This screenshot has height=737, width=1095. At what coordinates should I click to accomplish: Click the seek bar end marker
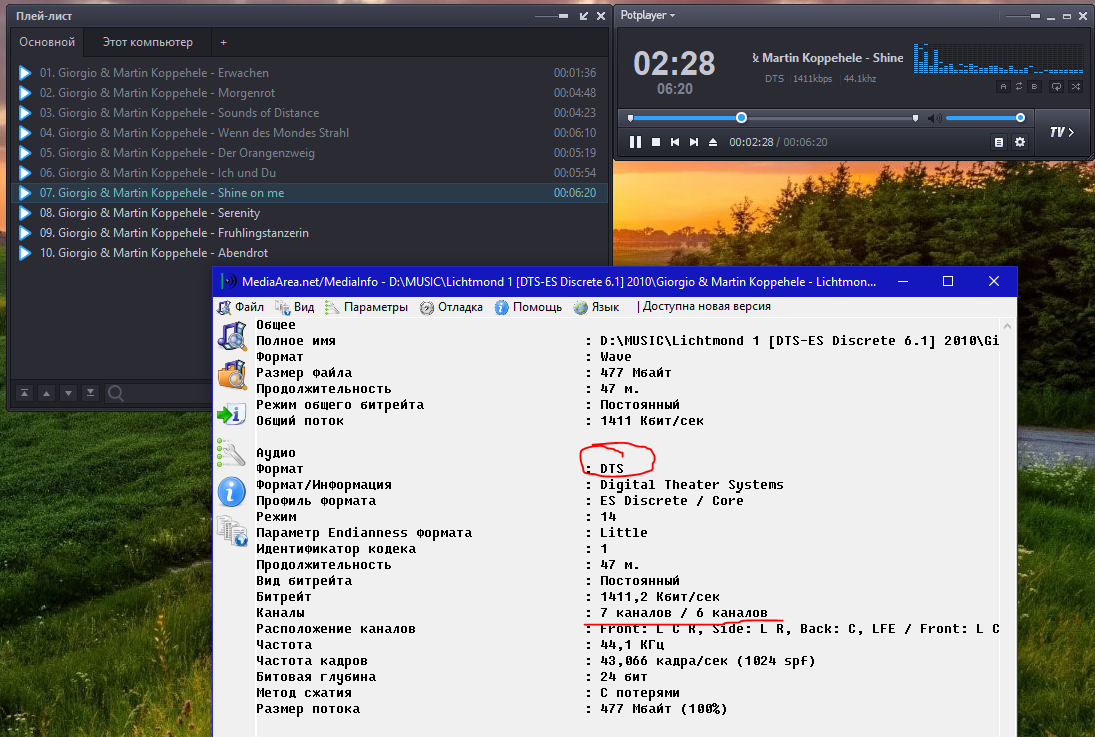click(916, 118)
